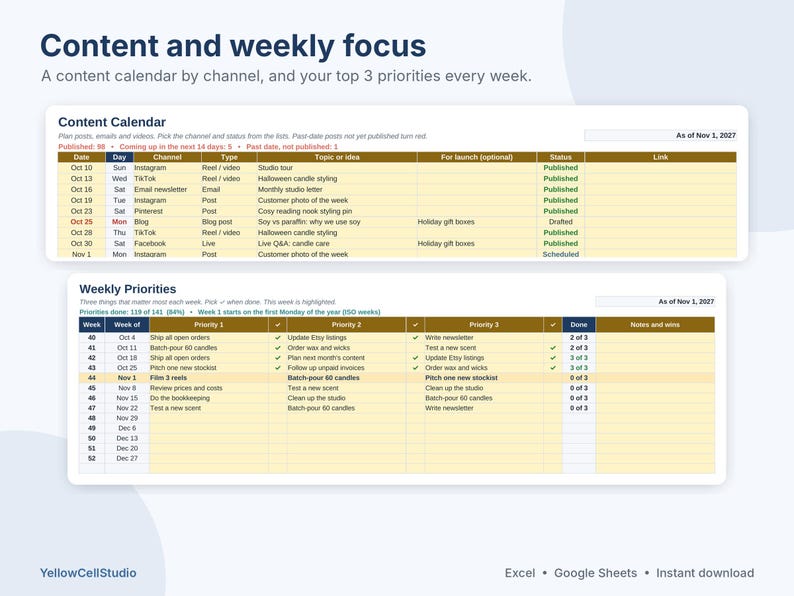Select Published status in Oct 10 row
This screenshot has width=794, height=596.
[x=561, y=168]
